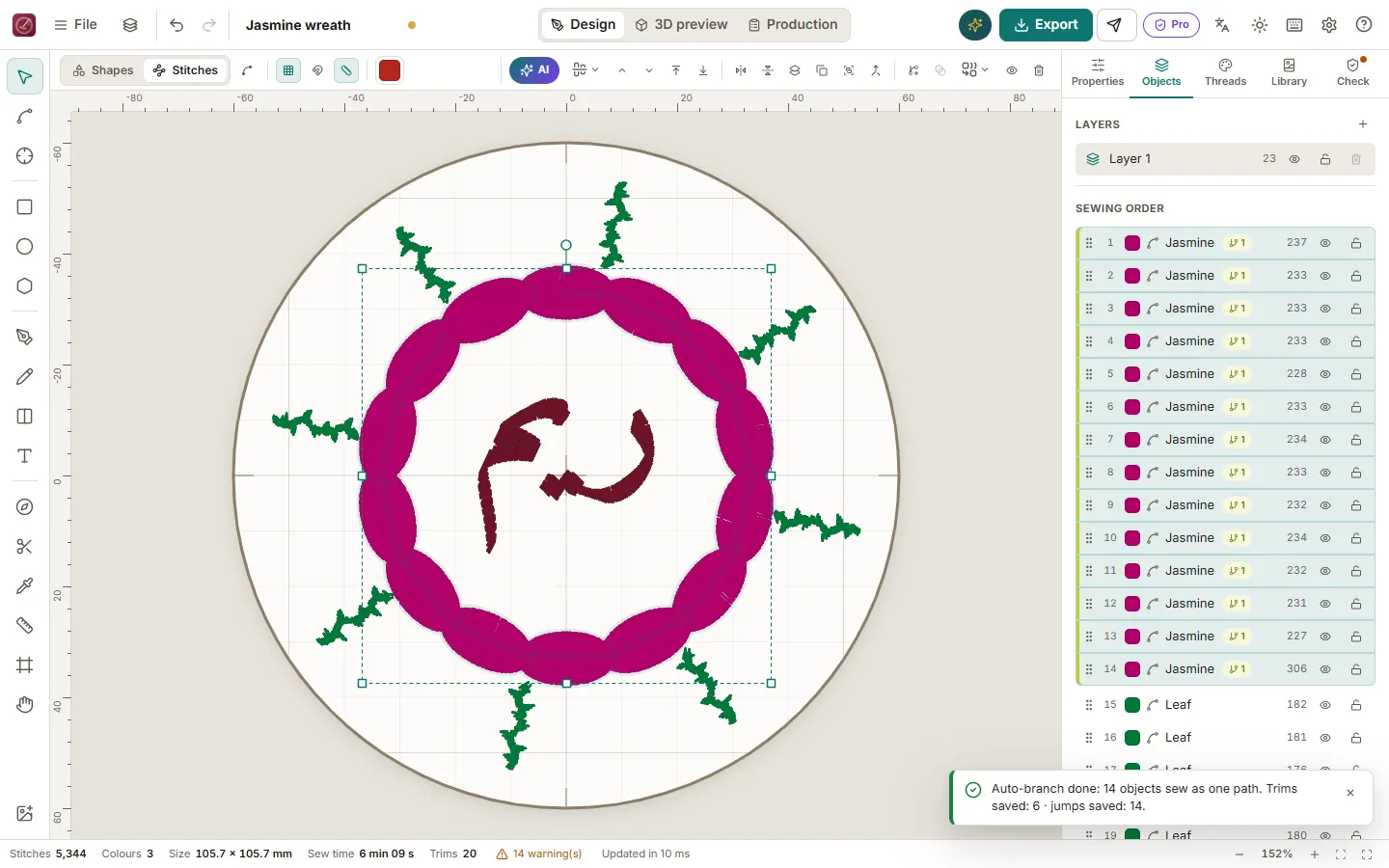Click the red colour swatch in toolbar
The image size is (1389, 868).
point(390,70)
